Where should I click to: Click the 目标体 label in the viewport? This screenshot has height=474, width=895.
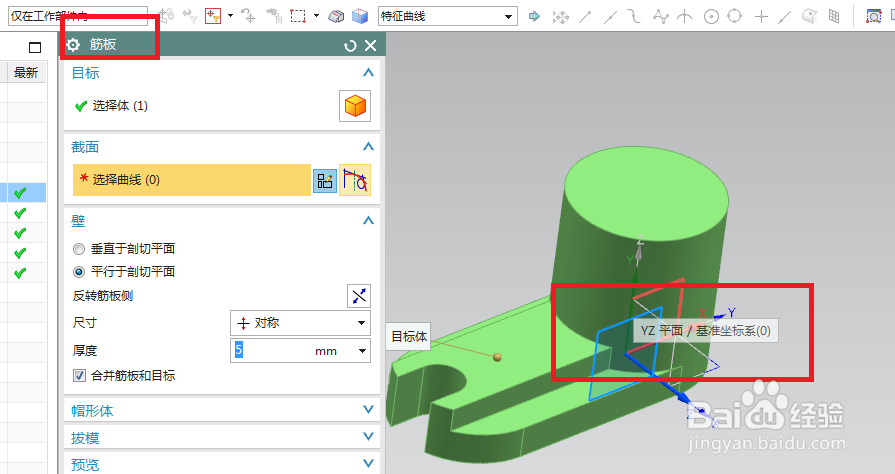pyautogui.click(x=409, y=337)
